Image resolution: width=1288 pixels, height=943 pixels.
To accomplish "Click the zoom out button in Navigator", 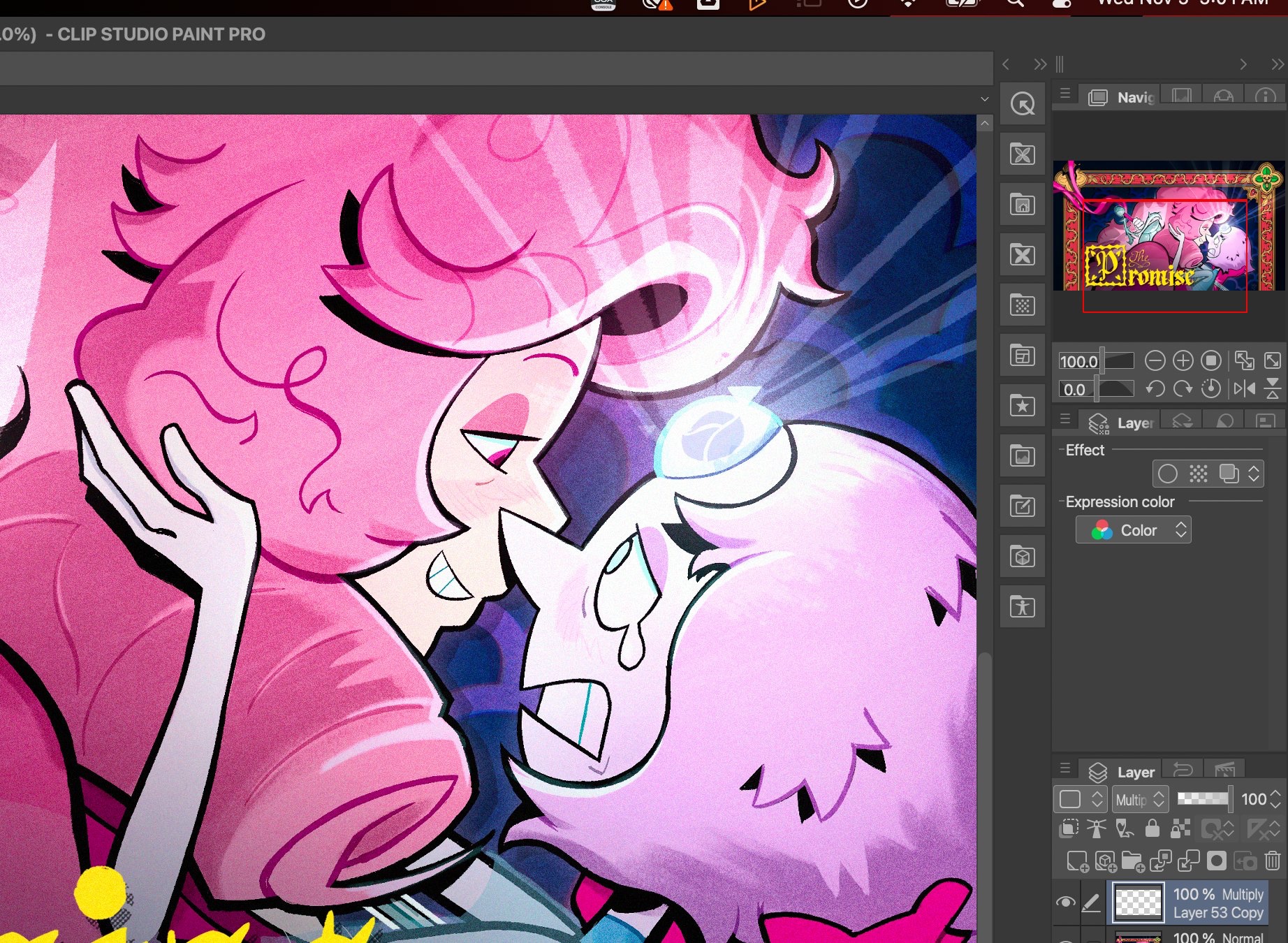I will 1155,360.
